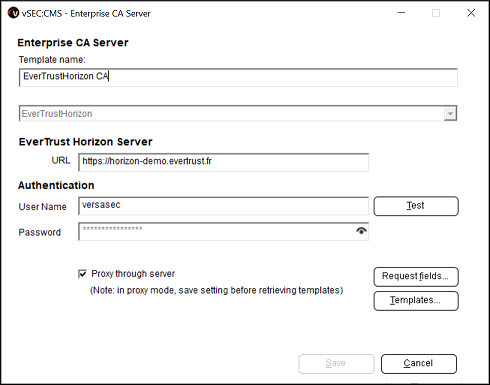This screenshot has height=385, width=490.
Task: Click the User Name label
Action: click(x=43, y=207)
